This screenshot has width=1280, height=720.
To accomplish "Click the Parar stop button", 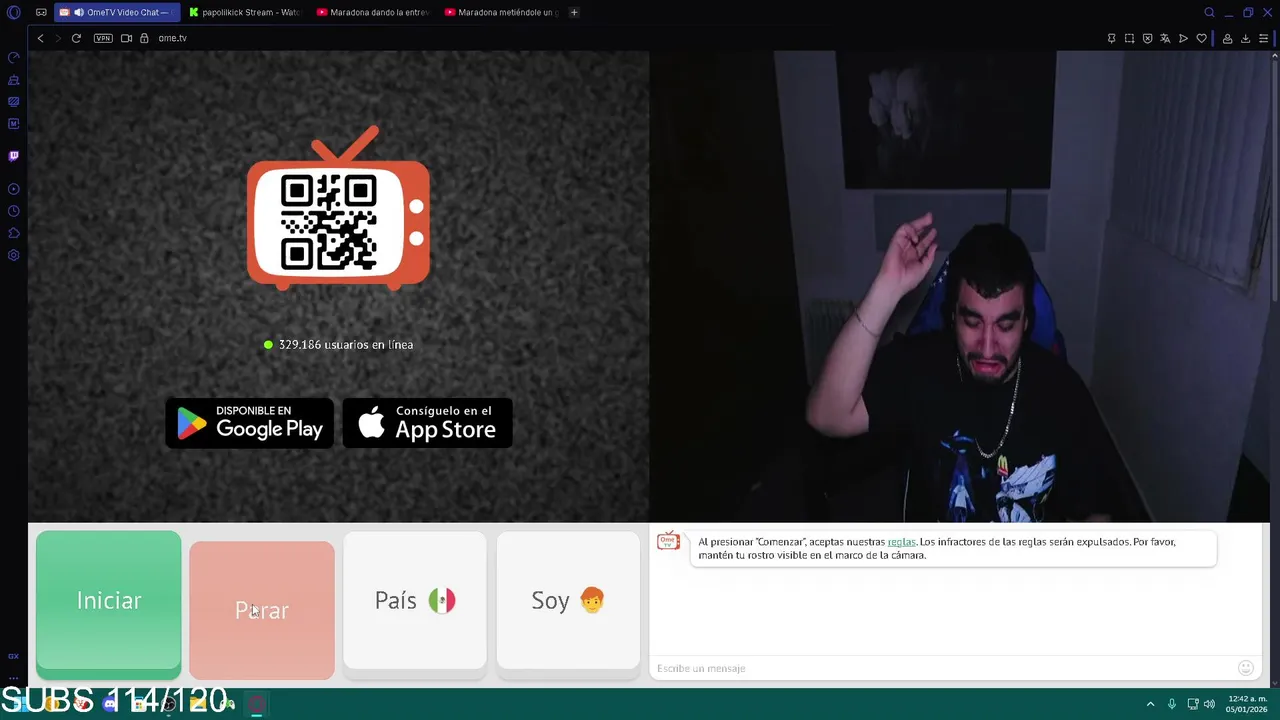I will [x=262, y=610].
